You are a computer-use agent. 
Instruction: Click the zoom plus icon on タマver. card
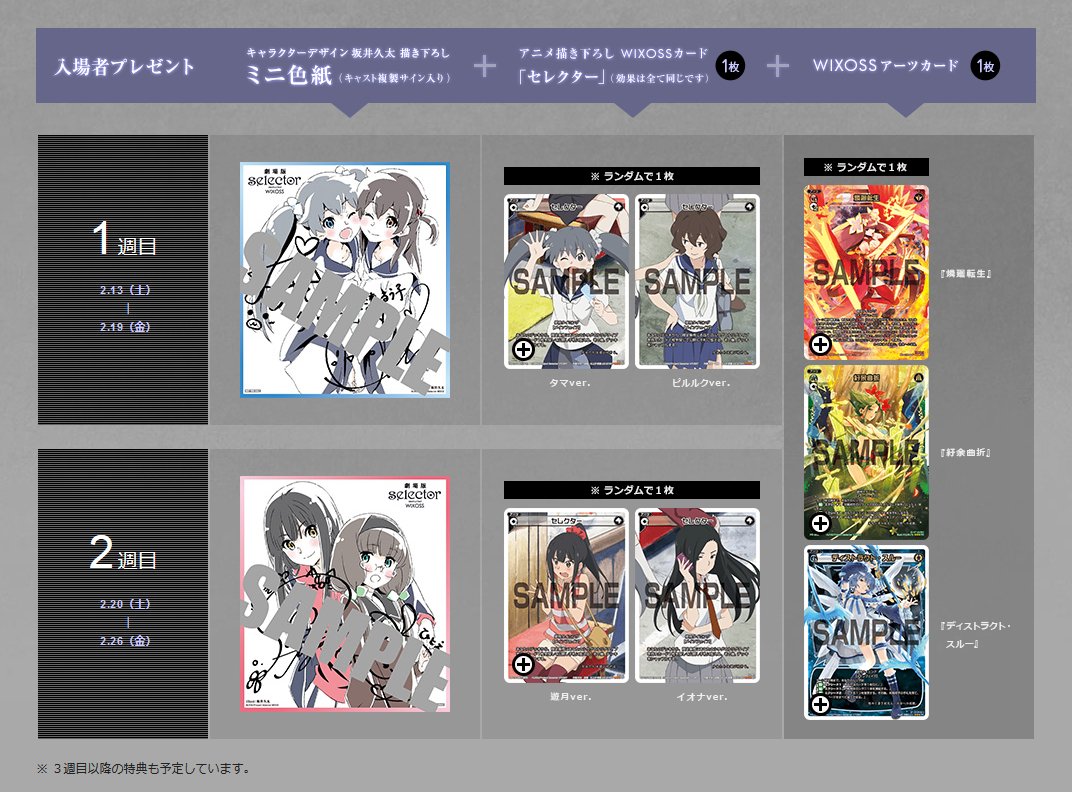point(524,349)
